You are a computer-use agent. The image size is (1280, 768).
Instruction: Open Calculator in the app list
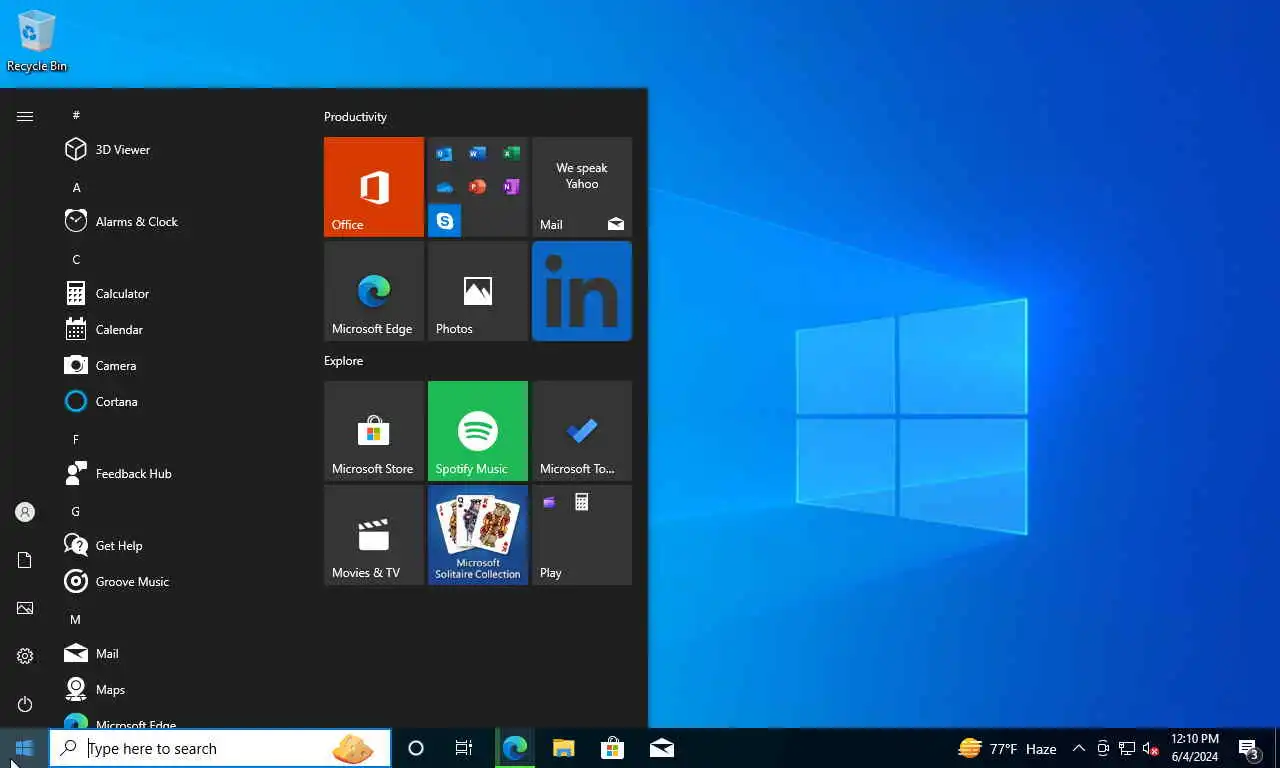tap(180, 293)
